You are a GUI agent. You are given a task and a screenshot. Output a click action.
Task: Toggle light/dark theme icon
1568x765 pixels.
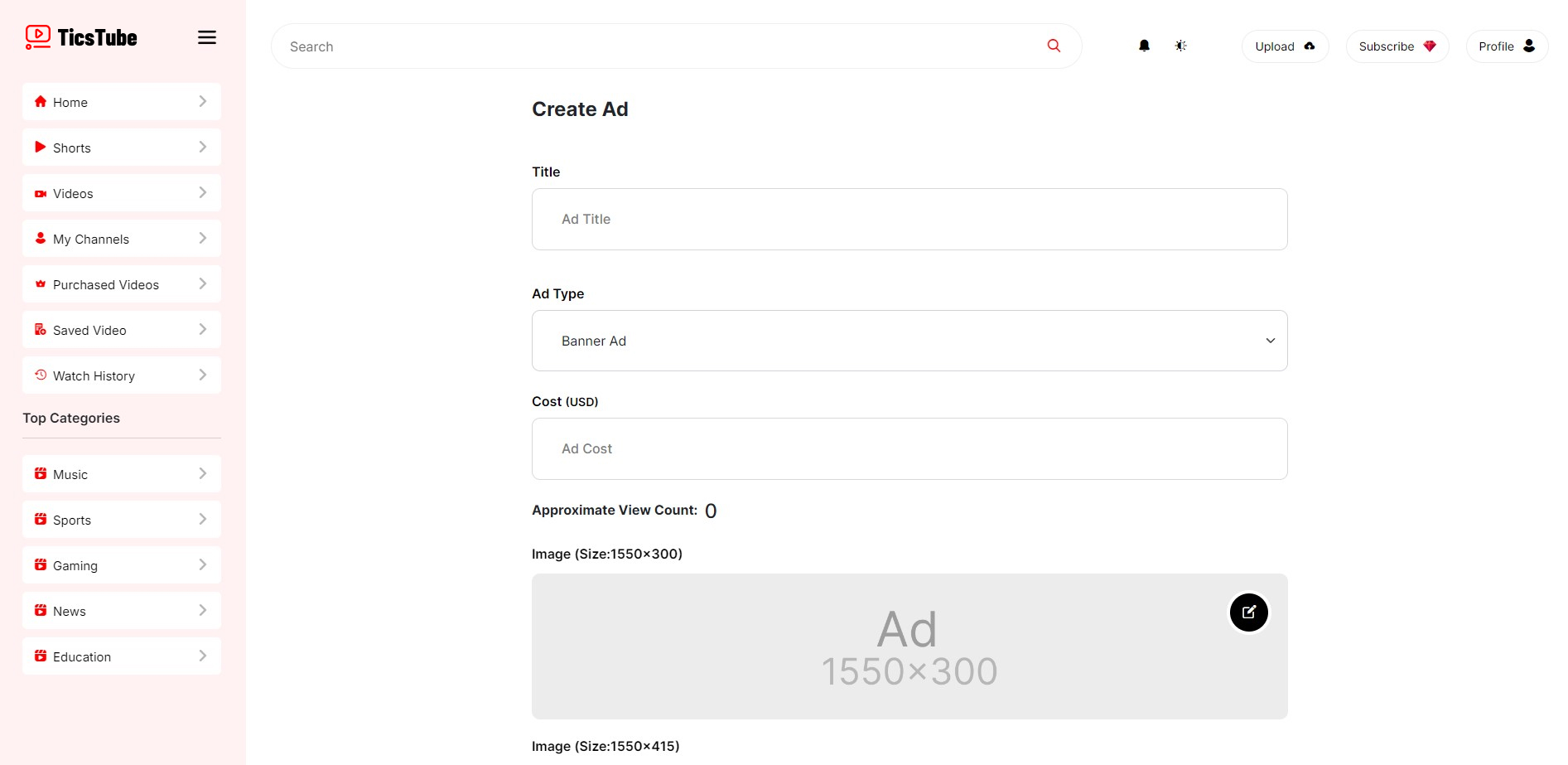(x=1180, y=46)
